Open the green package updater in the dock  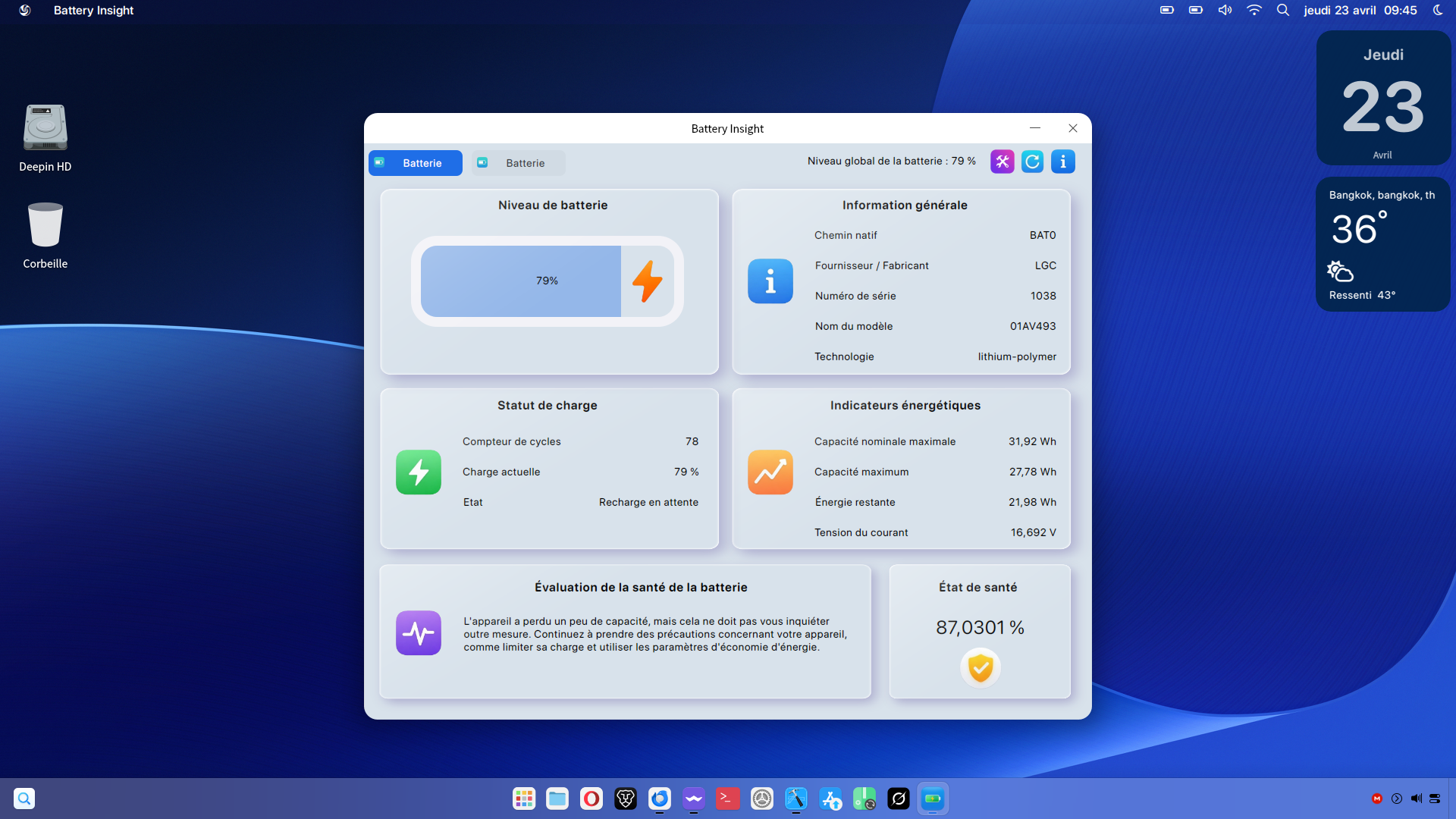[x=864, y=799]
